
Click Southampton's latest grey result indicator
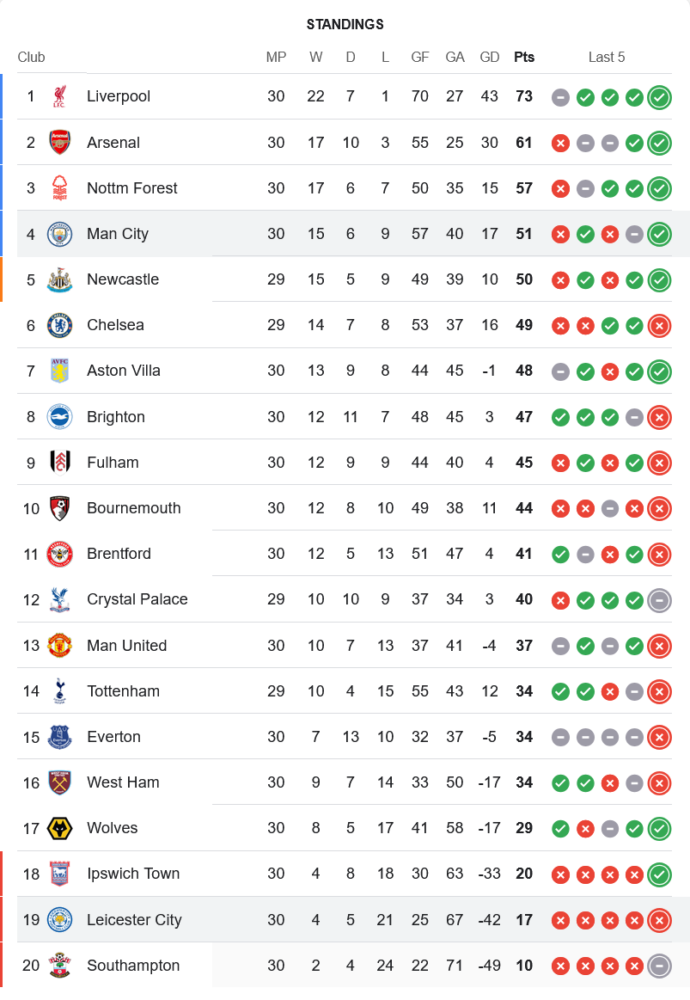coord(659,966)
